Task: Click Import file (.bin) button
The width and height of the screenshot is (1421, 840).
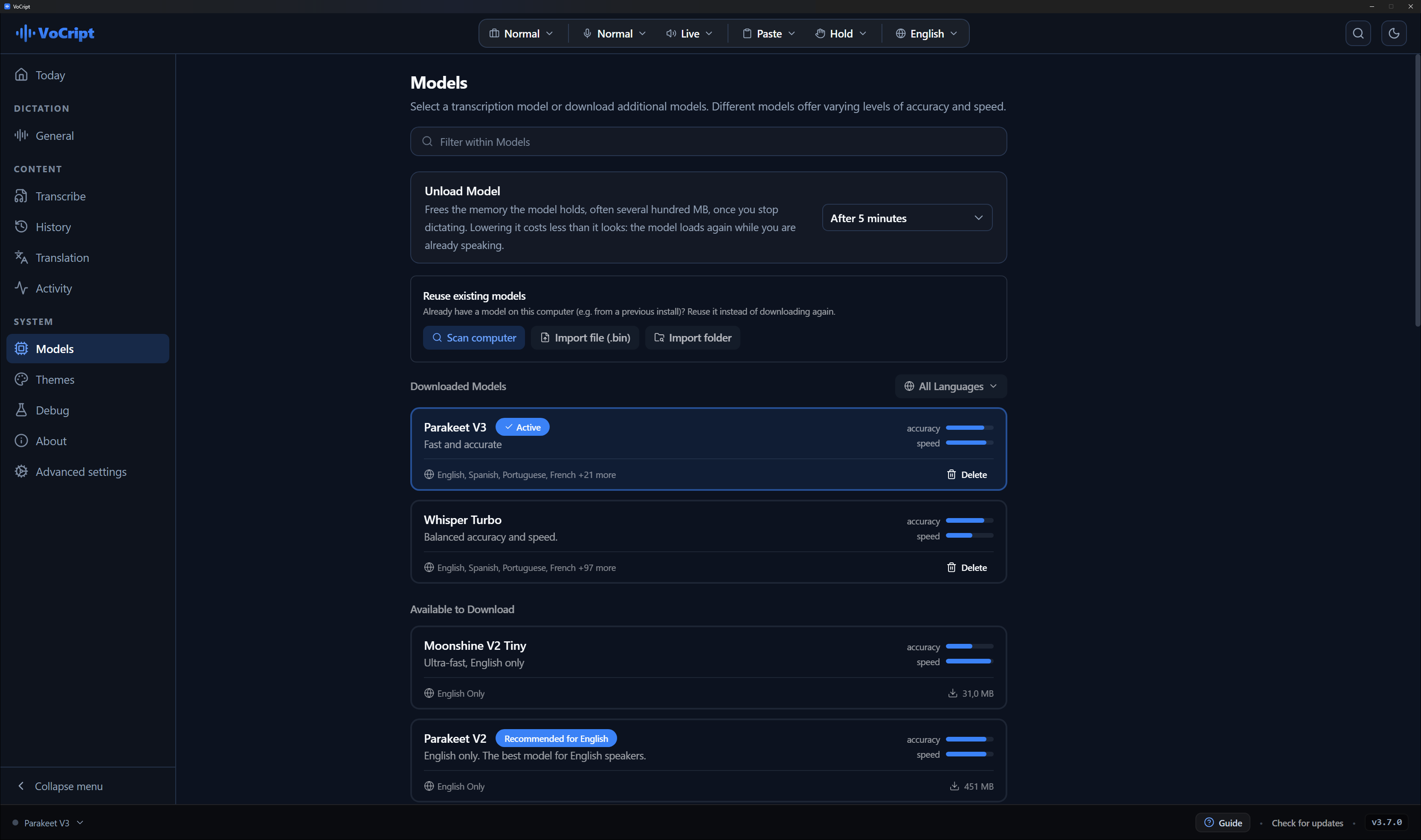Action: tap(585, 337)
